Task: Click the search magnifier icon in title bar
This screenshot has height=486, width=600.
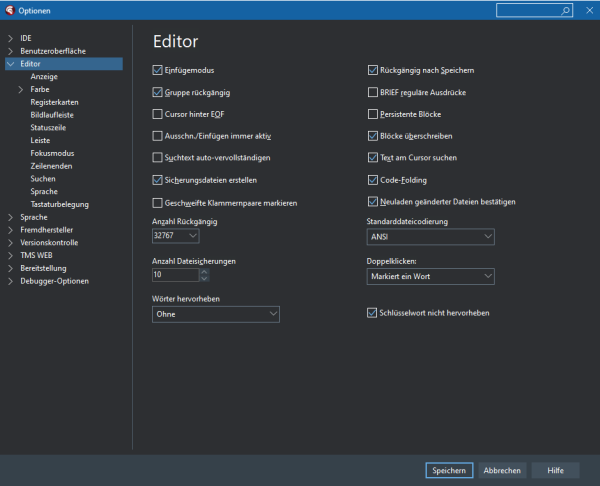Action: [x=568, y=10]
